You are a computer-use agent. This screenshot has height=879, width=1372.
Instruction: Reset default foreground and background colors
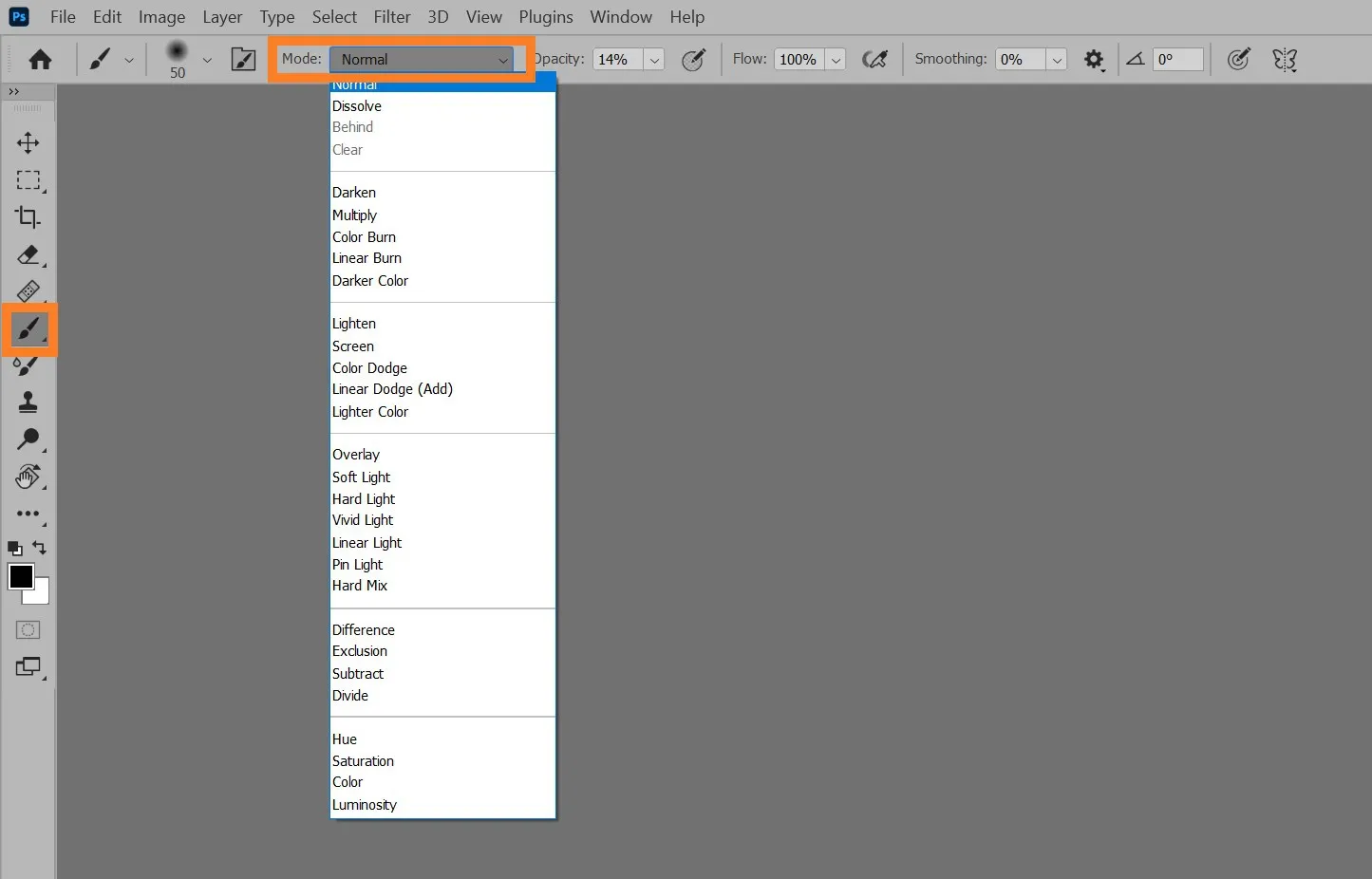[15, 548]
